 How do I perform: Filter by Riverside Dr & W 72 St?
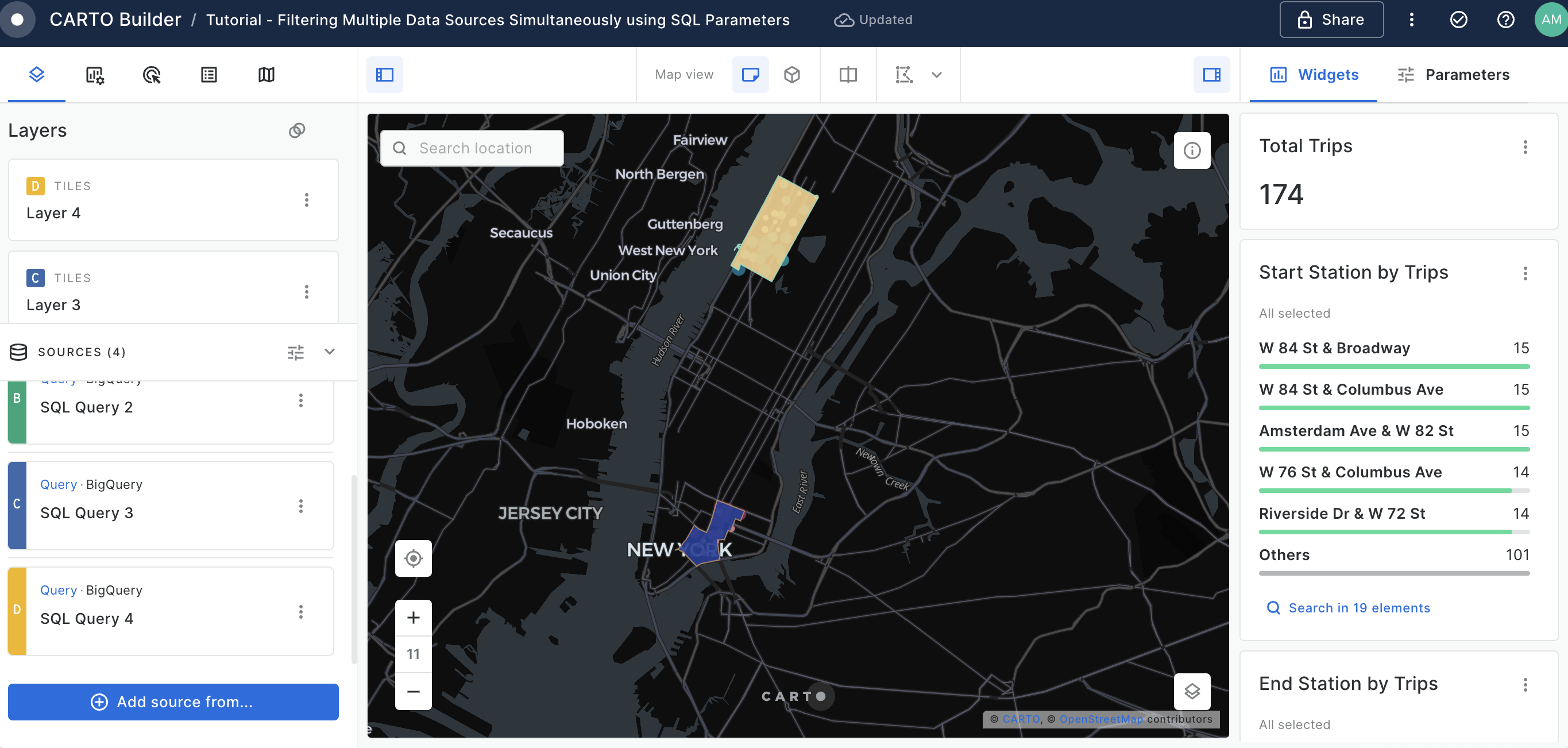tap(1394, 519)
